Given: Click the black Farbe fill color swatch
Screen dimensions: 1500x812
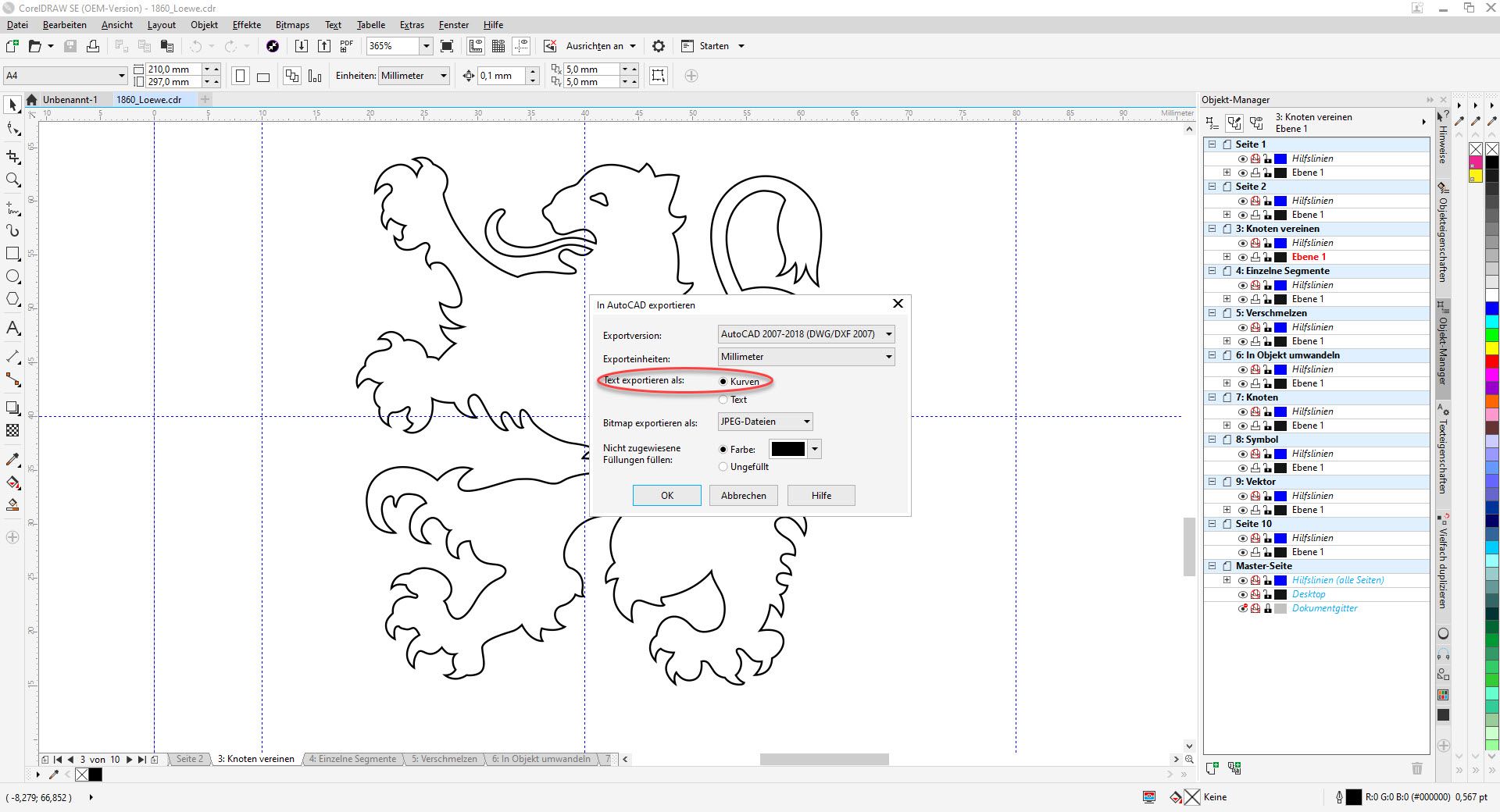Looking at the screenshot, I should click(x=787, y=449).
